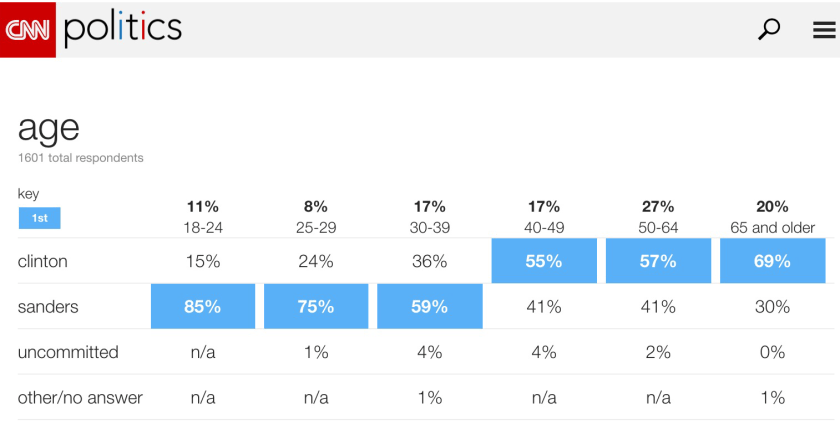Select the 18-24 age column header
The width and height of the screenshot is (840, 424).
tap(202, 217)
